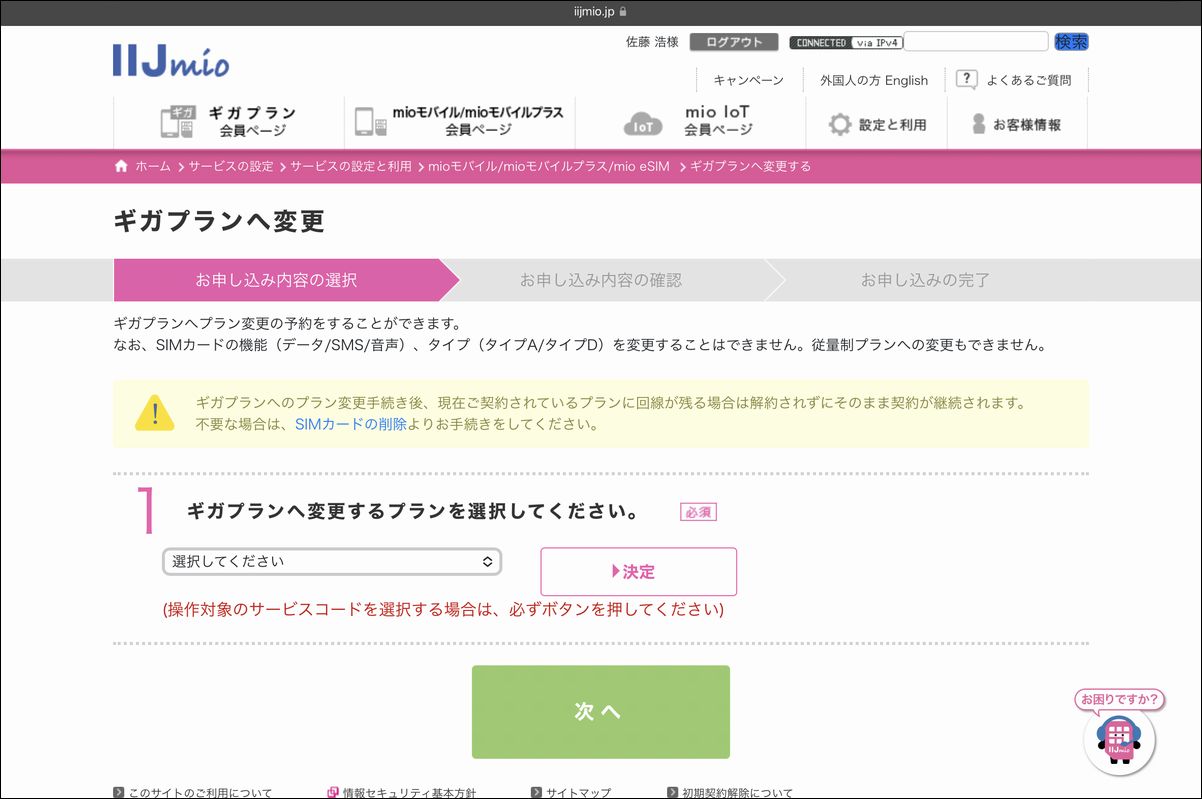Go to サービスの設定と利用 breadcrumb
The image size is (1202, 799).
click(351, 166)
